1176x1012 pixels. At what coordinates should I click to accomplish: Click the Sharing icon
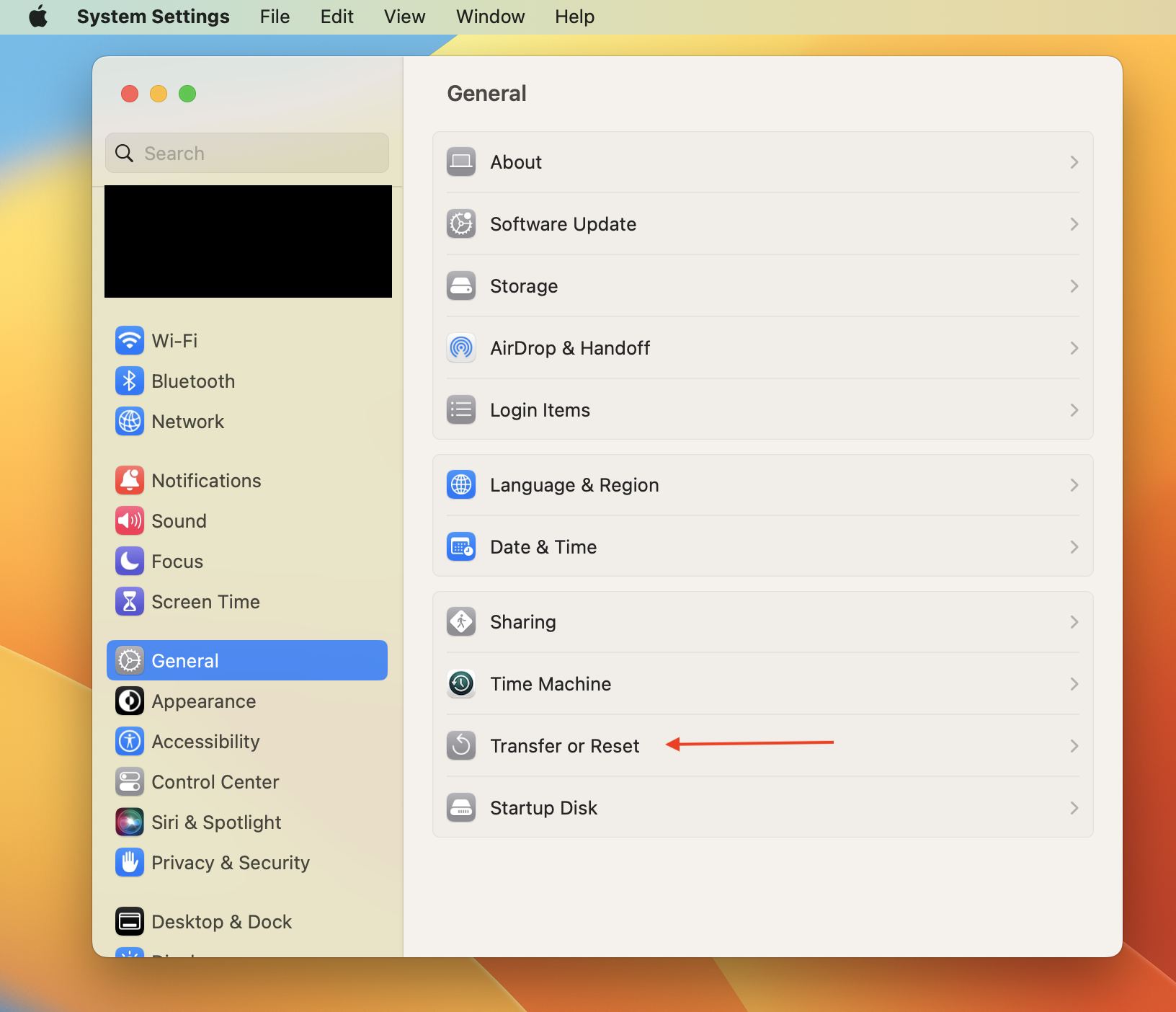(461, 621)
